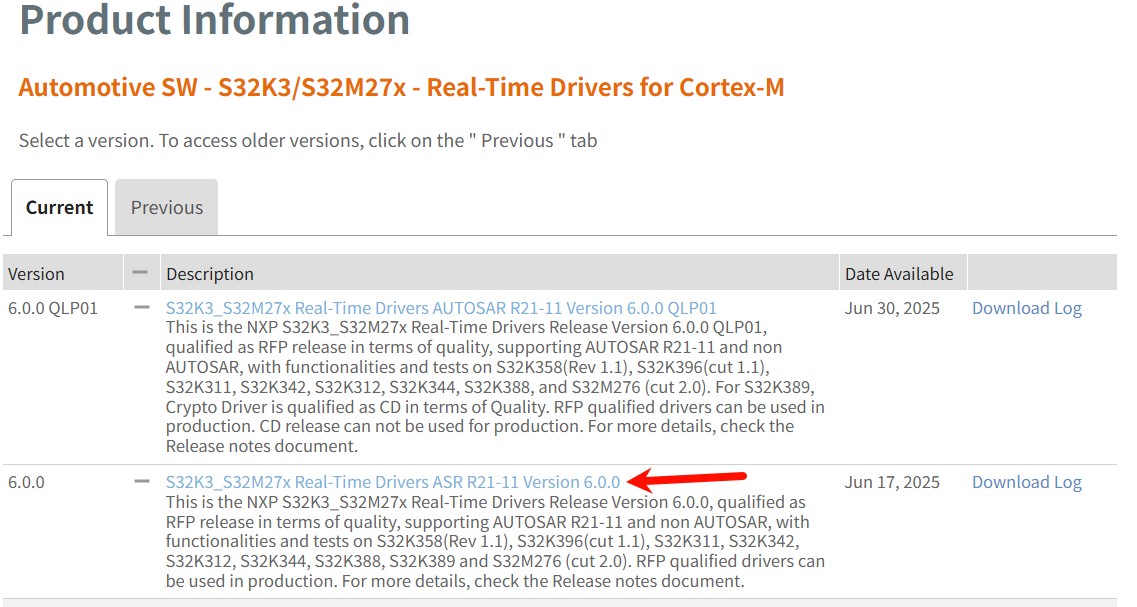Screen dimensions: 1137x607
Task: Click the 6.0.0 QLP01 version cell
Action: 52,308
